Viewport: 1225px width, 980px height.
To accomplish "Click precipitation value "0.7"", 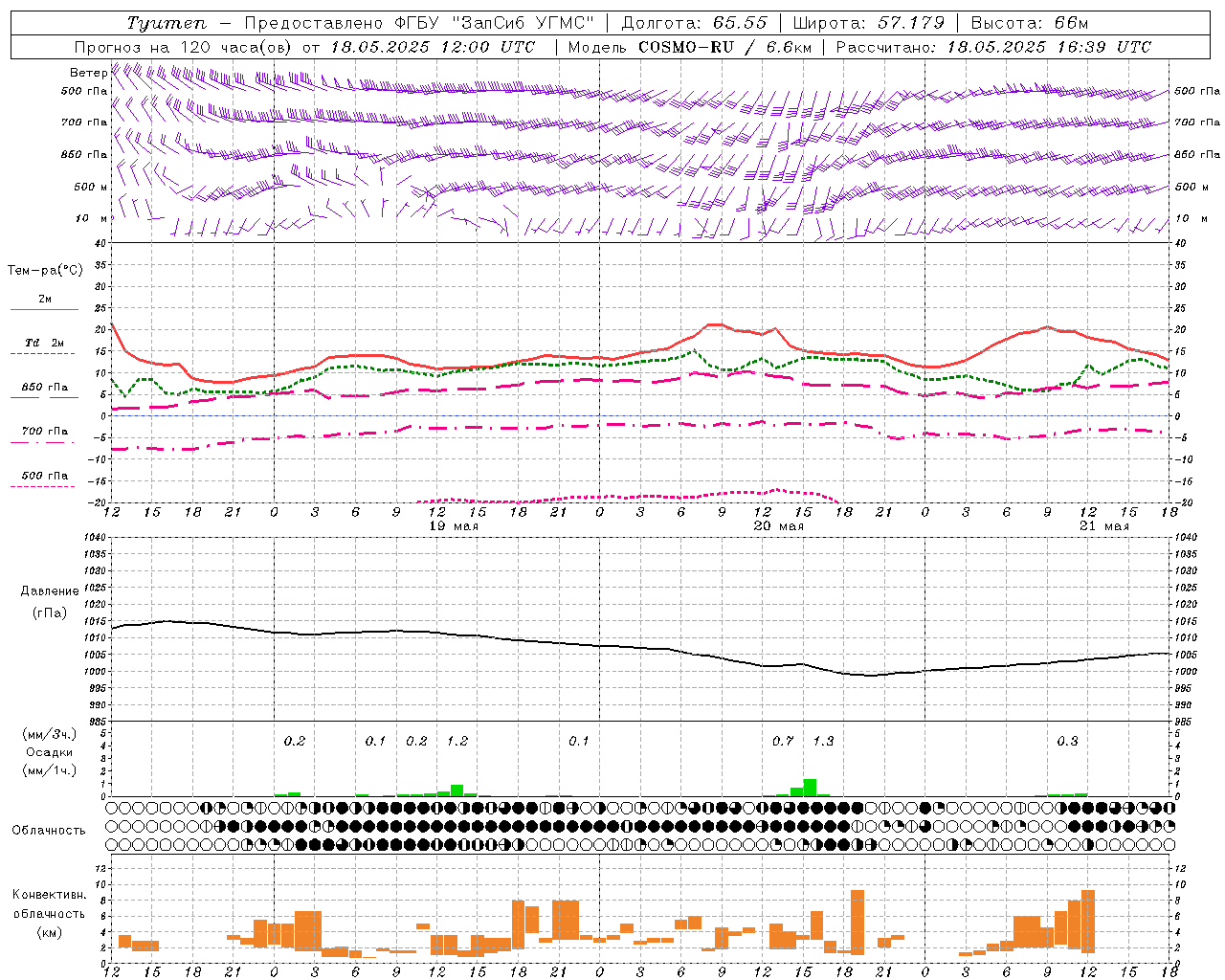I will [783, 741].
